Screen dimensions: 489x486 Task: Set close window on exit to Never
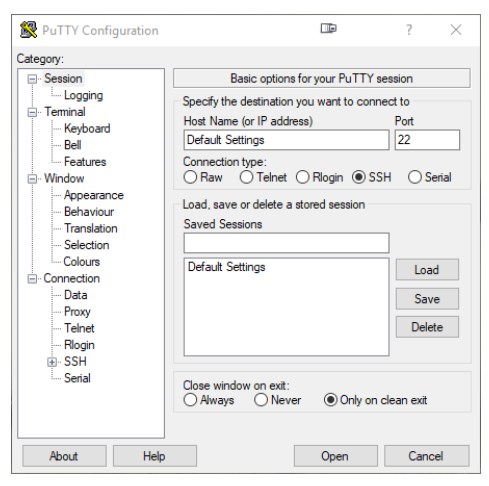tap(261, 399)
